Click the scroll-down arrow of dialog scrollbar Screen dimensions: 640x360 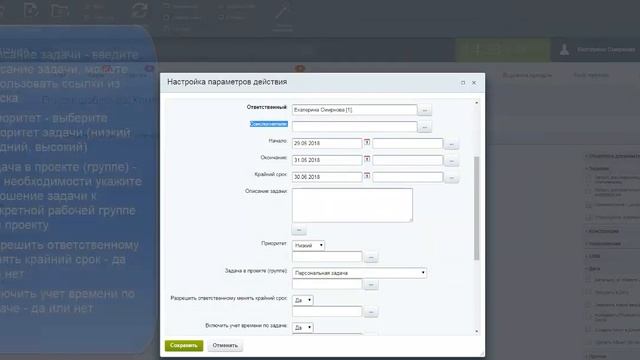pyautogui.click(x=476, y=331)
